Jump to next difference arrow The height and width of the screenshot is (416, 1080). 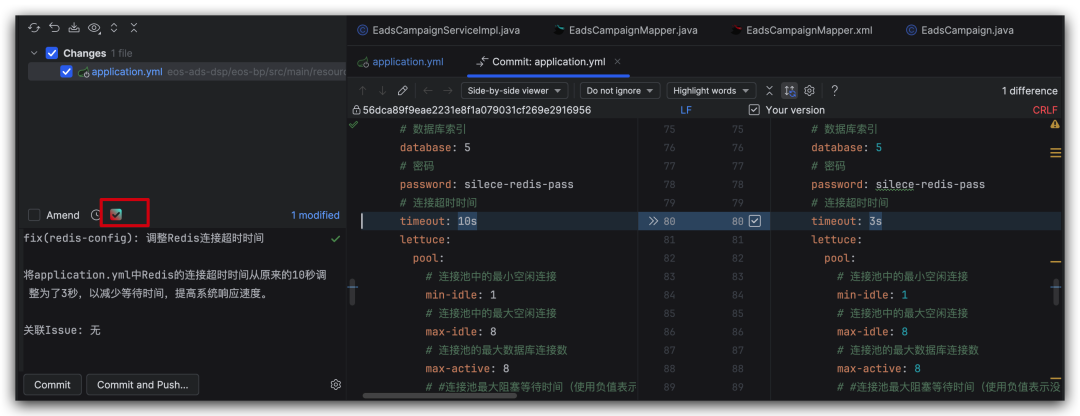tap(383, 91)
